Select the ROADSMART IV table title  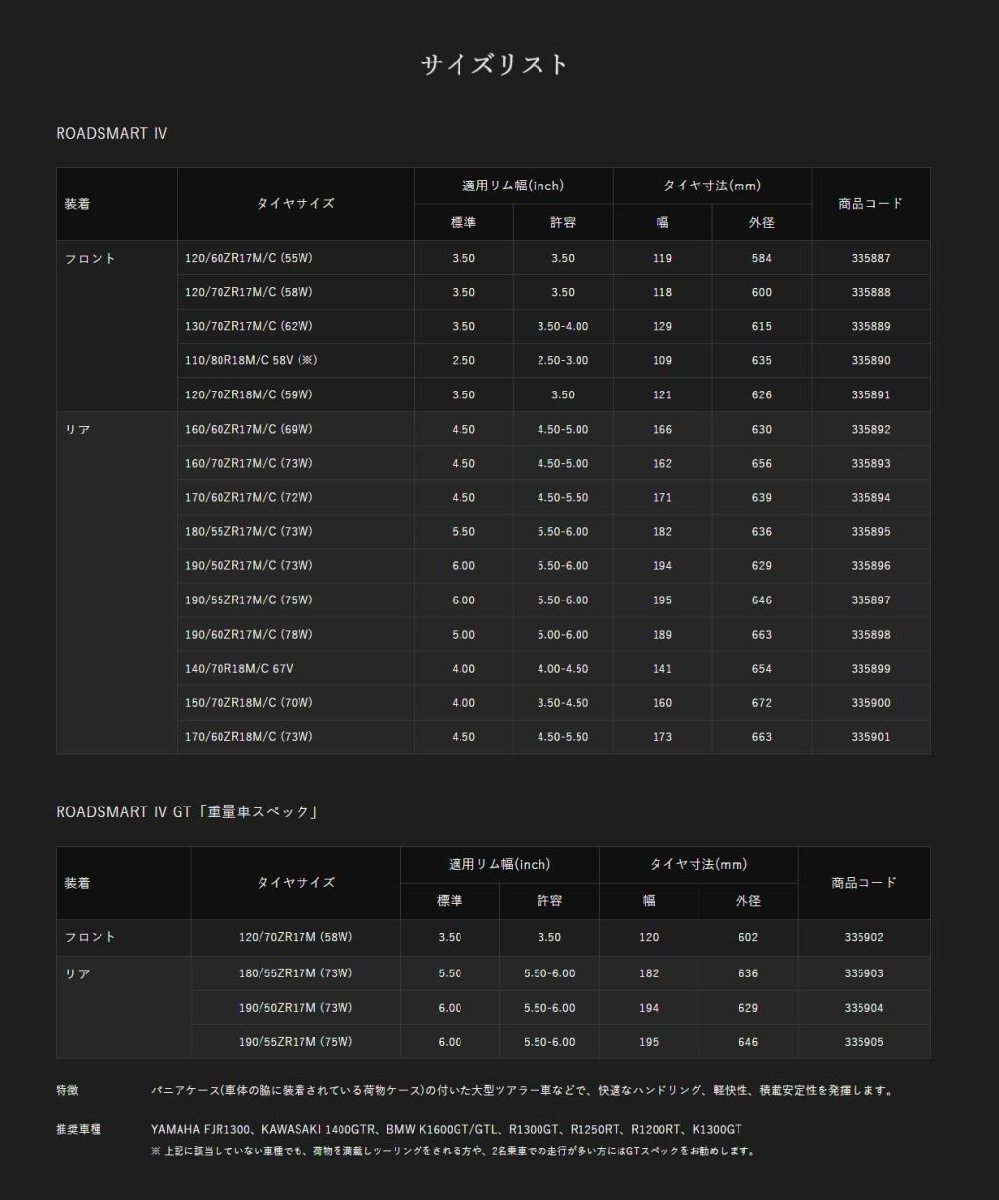coord(112,132)
